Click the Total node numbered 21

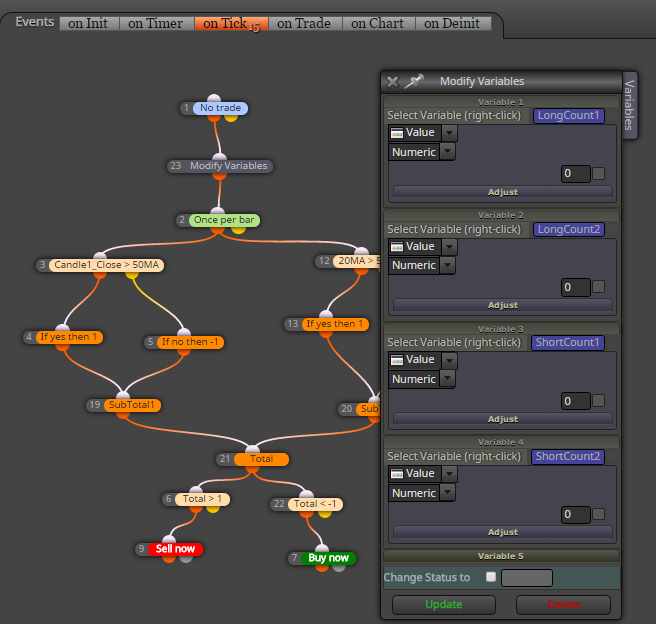pyautogui.click(x=261, y=459)
